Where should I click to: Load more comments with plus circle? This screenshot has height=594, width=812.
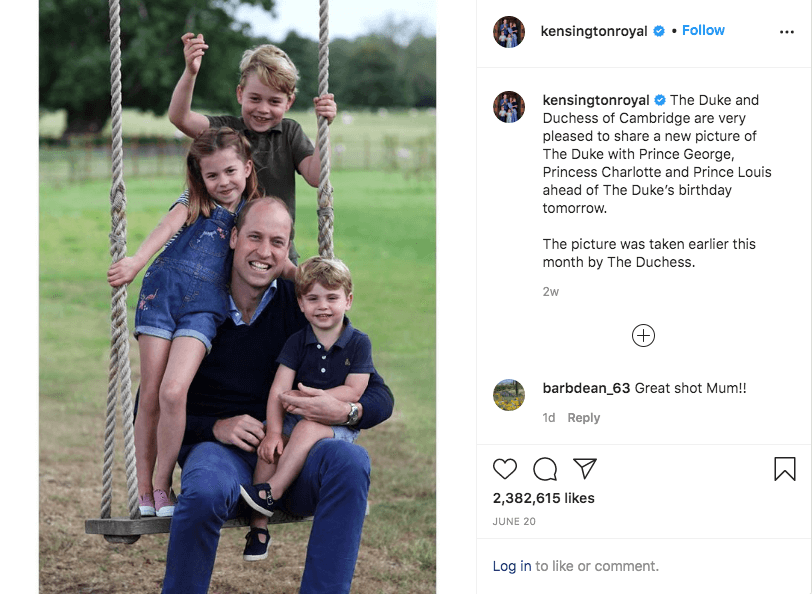click(643, 336)
